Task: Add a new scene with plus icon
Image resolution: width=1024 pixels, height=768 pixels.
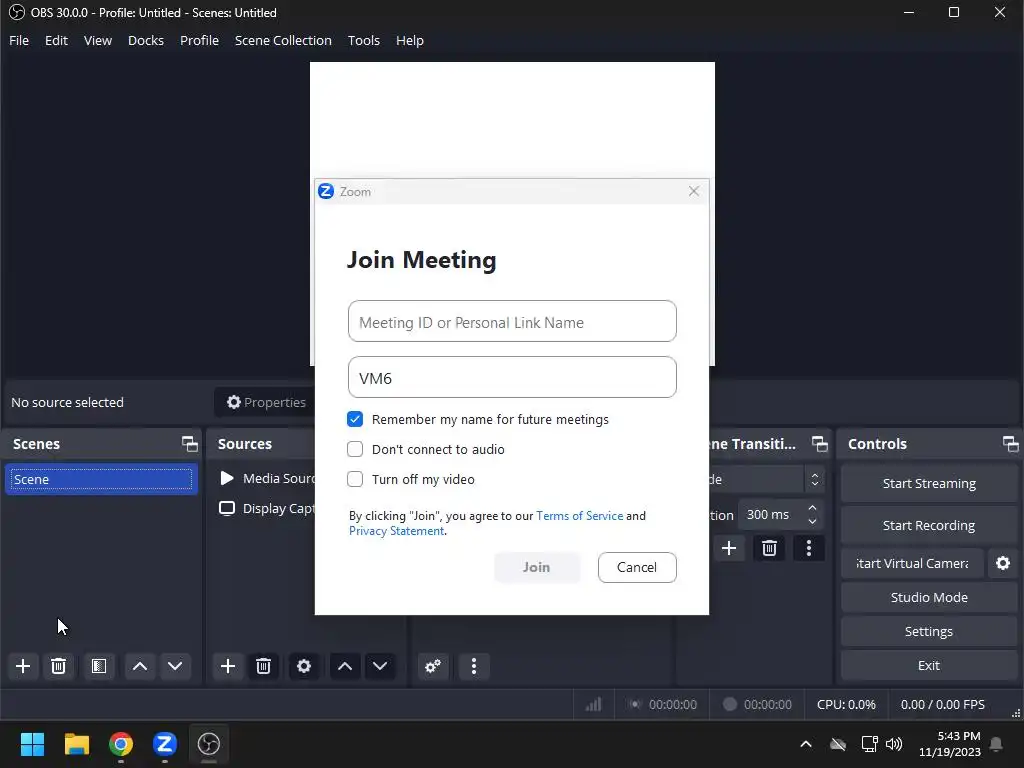Action: [23, 666]
